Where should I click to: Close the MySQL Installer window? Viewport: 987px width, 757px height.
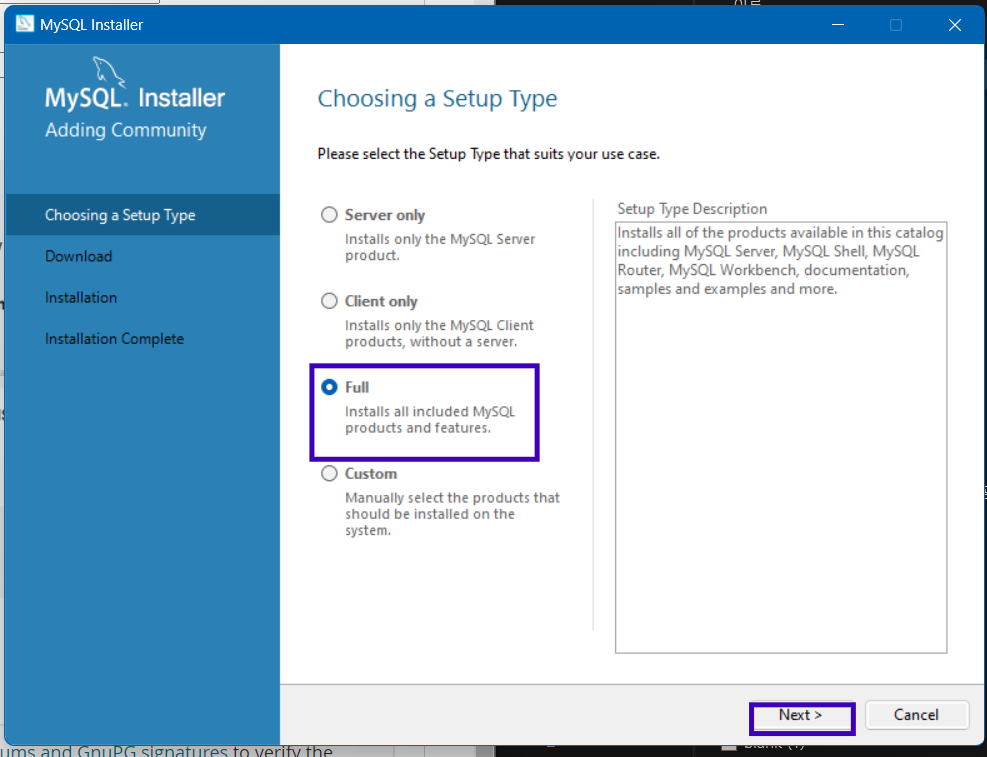pyautogui.click(x=955, y=25)
